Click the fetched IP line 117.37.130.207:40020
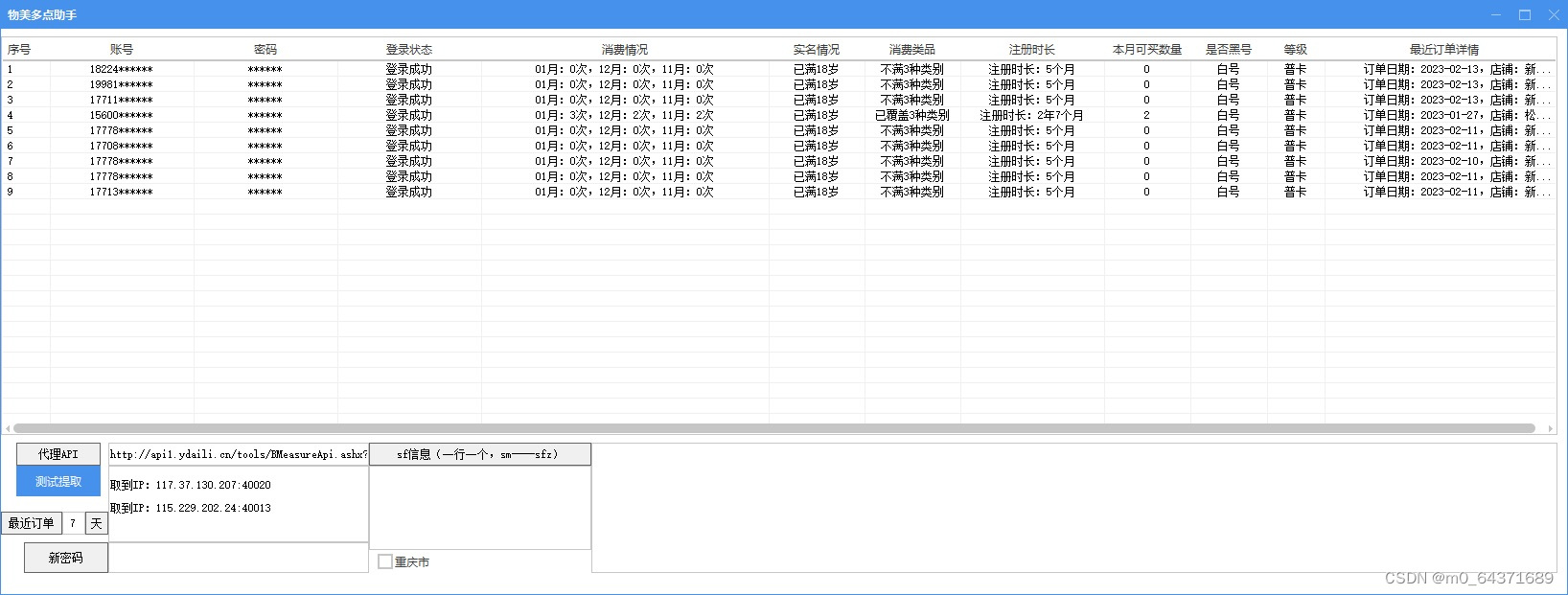Screen dimensions: 1568x595 click(x=191, y=485)
